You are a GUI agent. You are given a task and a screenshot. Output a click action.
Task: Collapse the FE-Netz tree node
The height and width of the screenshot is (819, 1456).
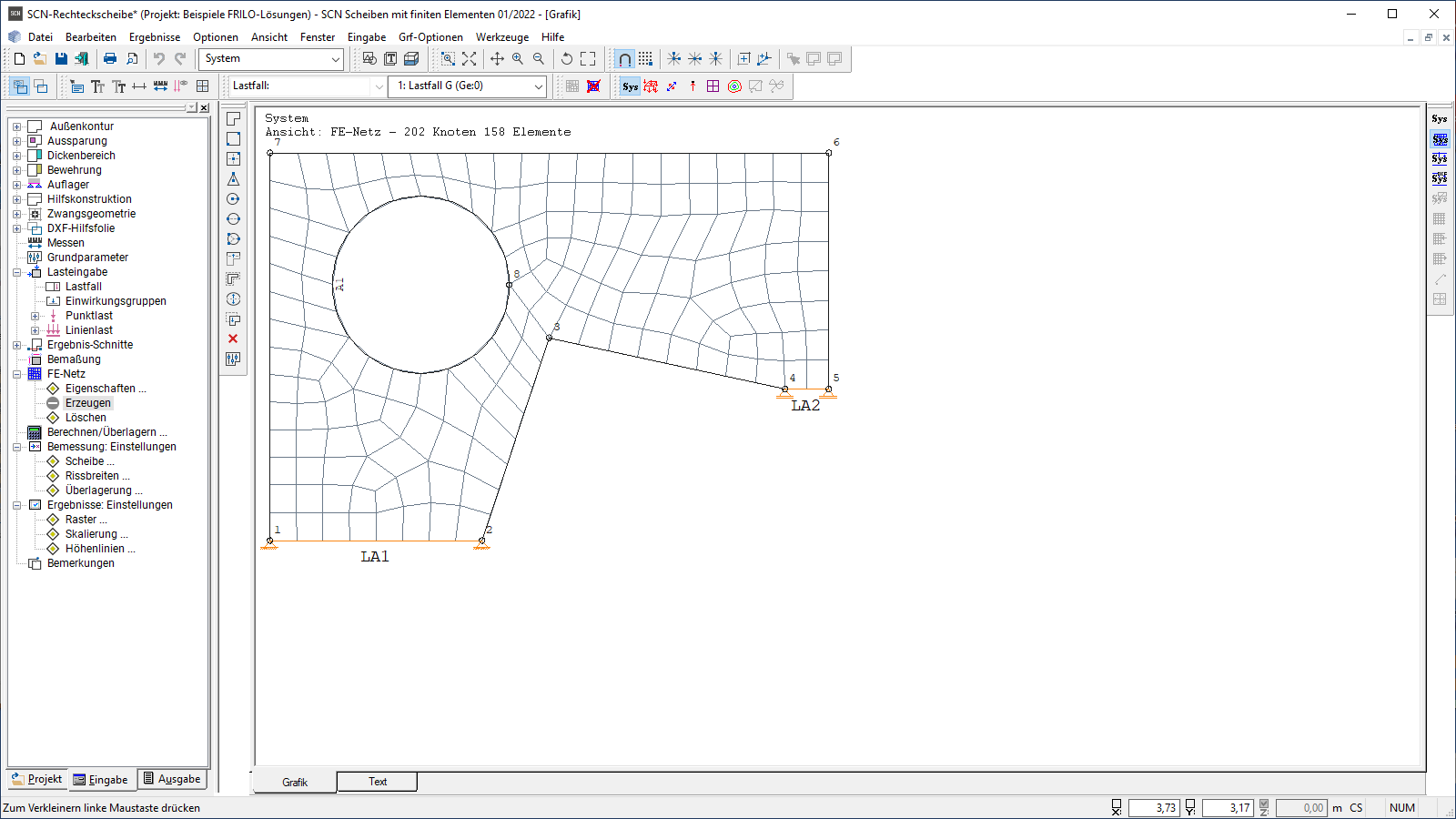pyautogui.click(x=16, y=374)
